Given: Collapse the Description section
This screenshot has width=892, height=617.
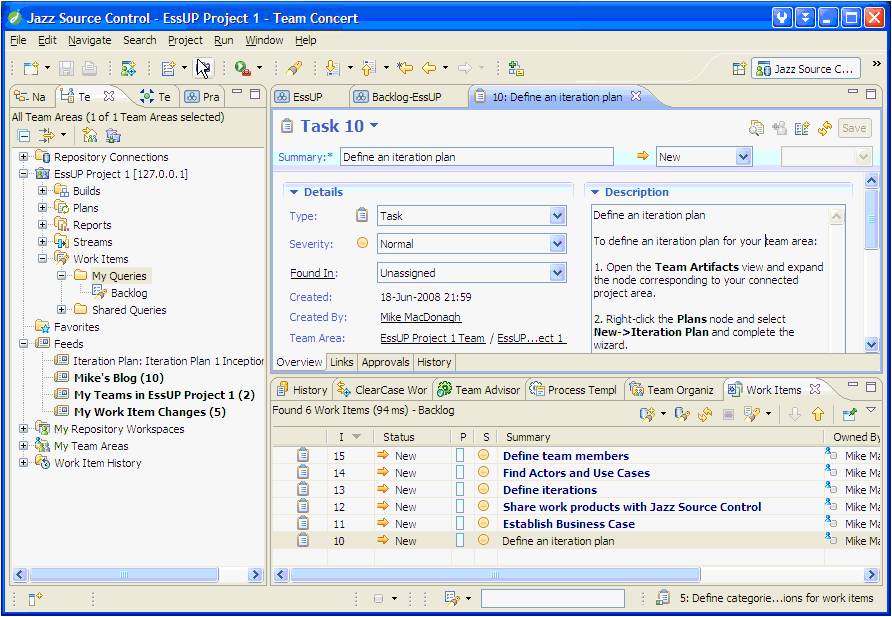Looking at the screenshot, I should click(x=594, y=192).
